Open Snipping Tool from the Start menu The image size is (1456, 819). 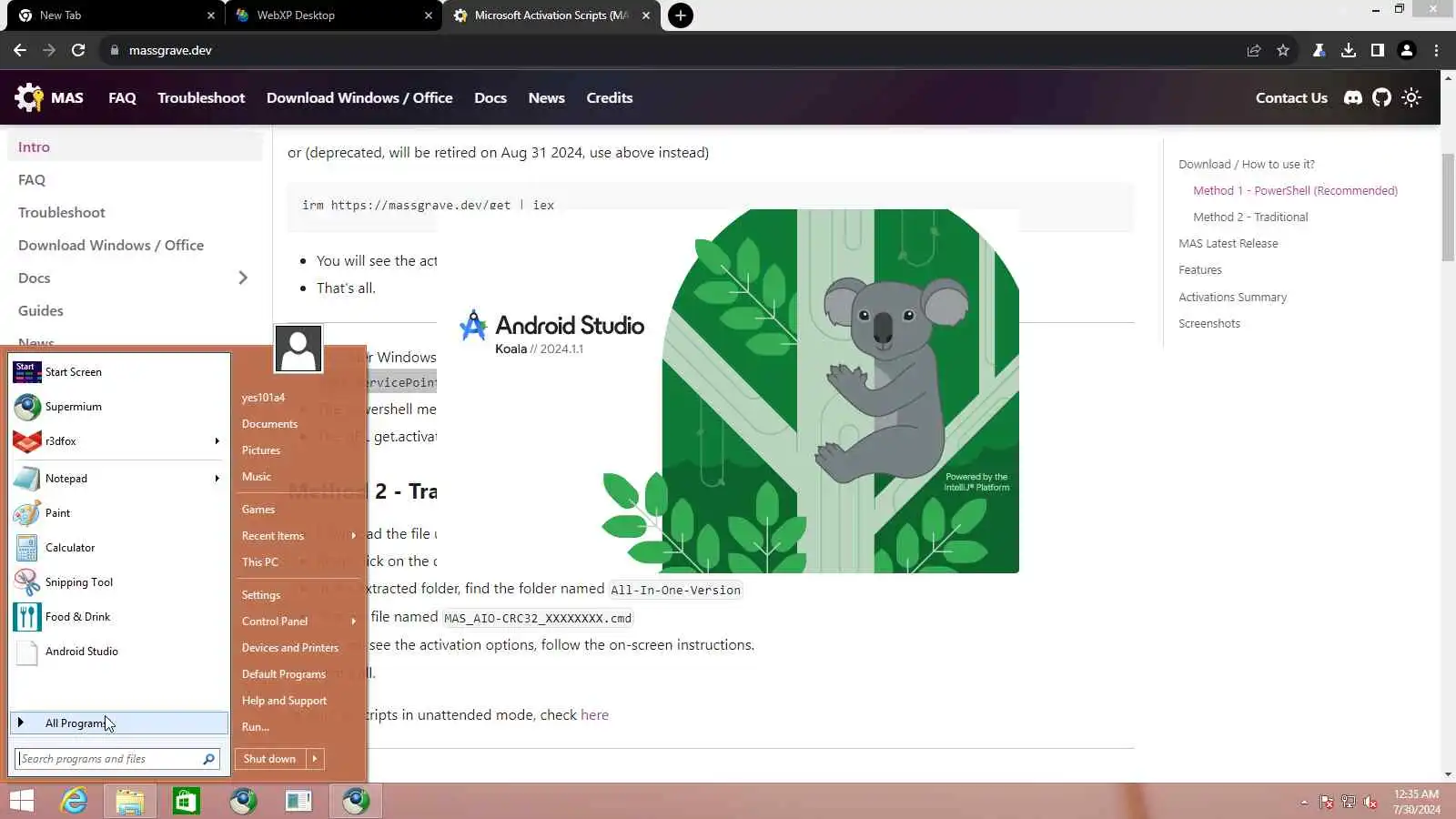pyautogui.click(x=118, y=582)
